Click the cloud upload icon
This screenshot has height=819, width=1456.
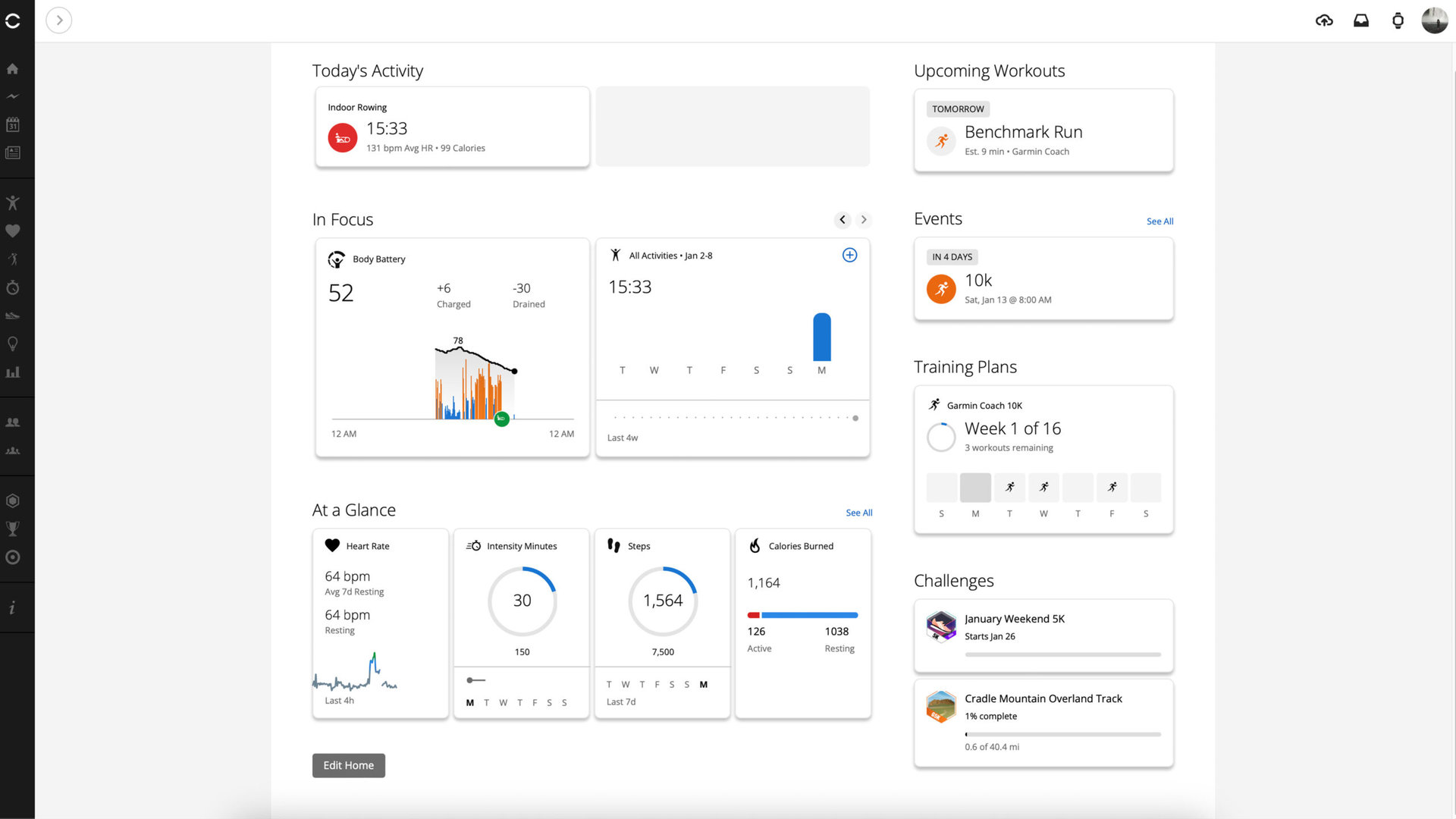[x=1324, y=20]
